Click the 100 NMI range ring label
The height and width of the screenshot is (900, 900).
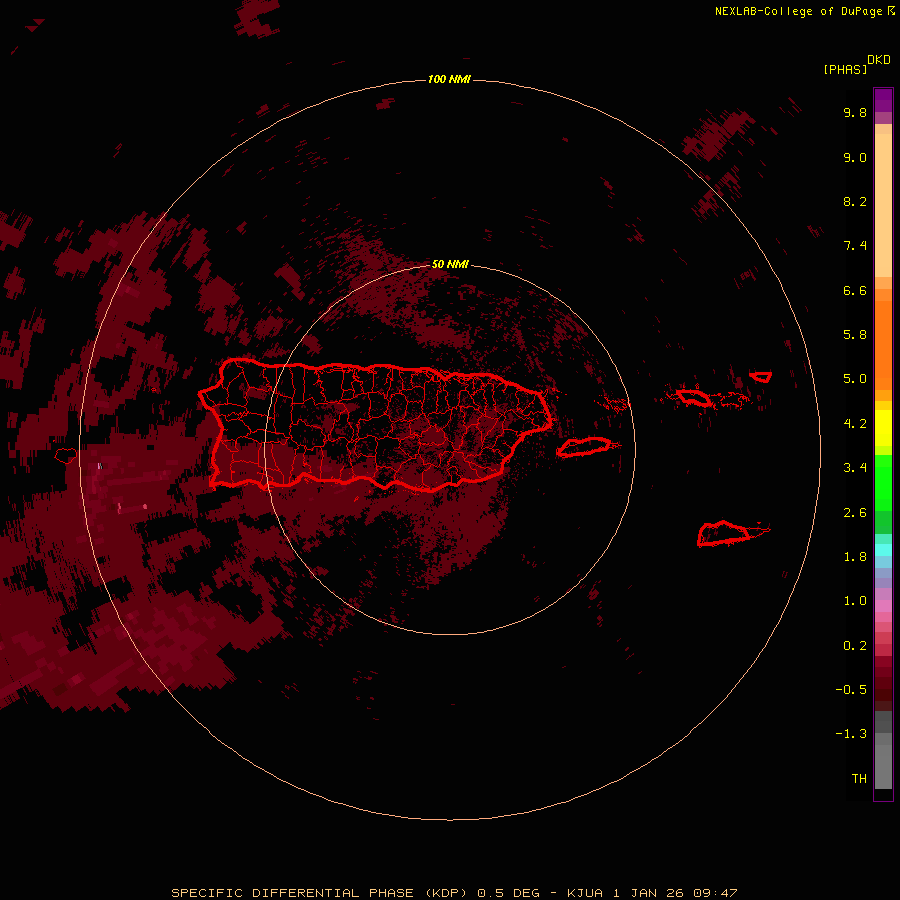point(449,79)
